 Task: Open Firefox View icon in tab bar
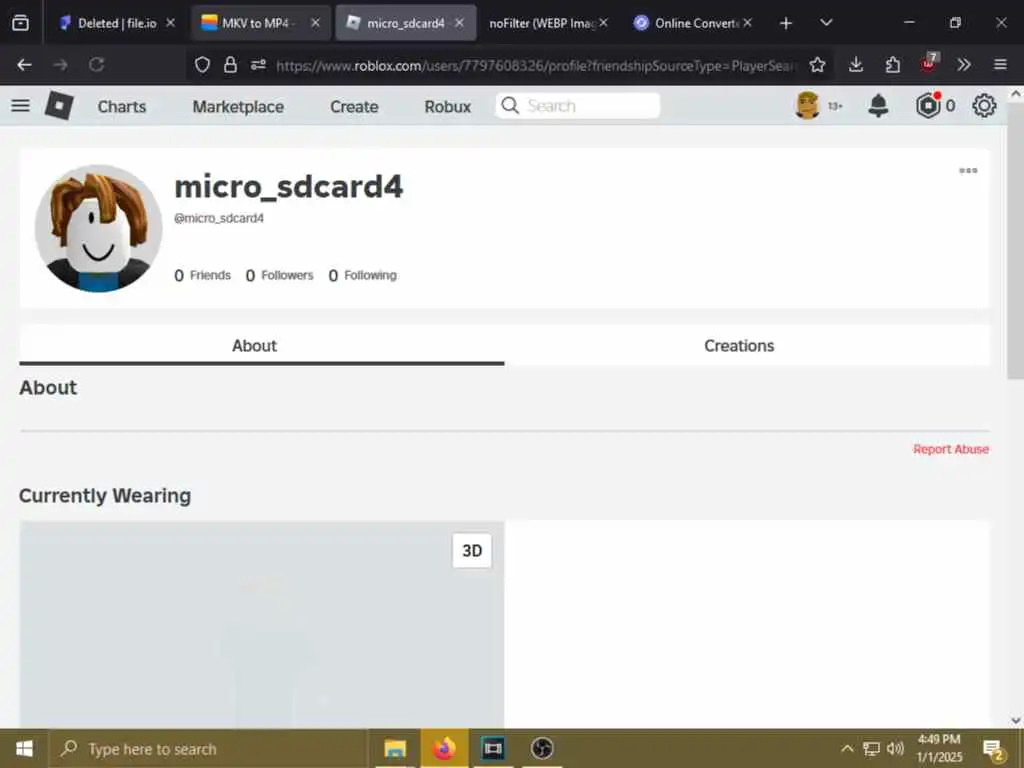(x=20, y=23)
